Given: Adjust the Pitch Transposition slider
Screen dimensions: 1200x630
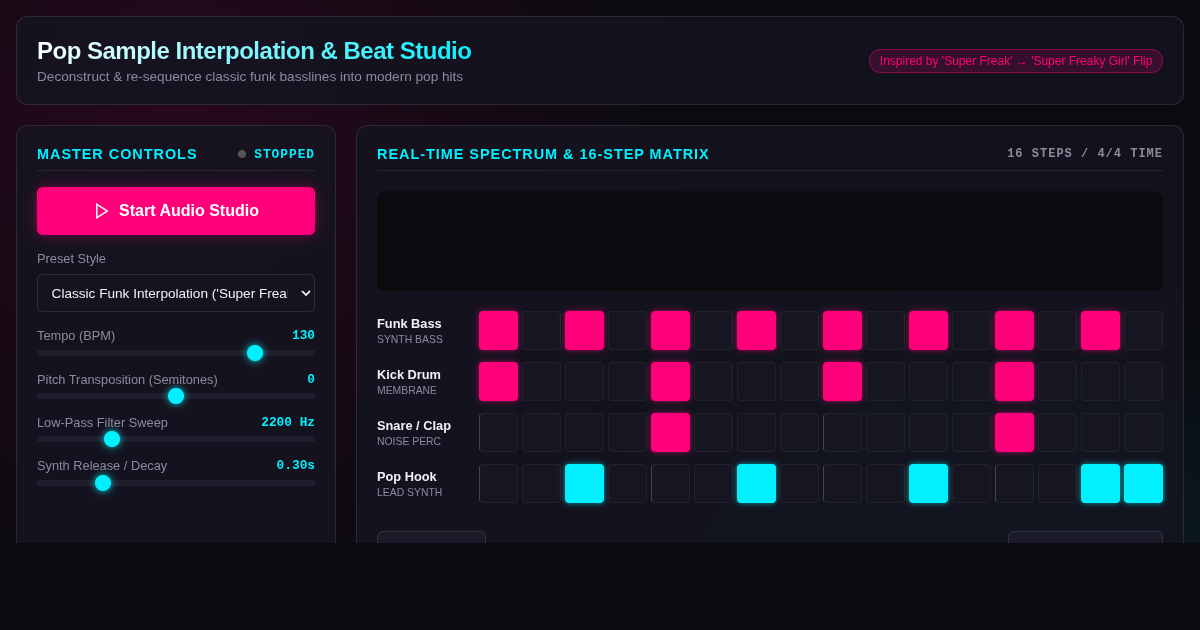Looking at the screenshot, I should point(176,396).
